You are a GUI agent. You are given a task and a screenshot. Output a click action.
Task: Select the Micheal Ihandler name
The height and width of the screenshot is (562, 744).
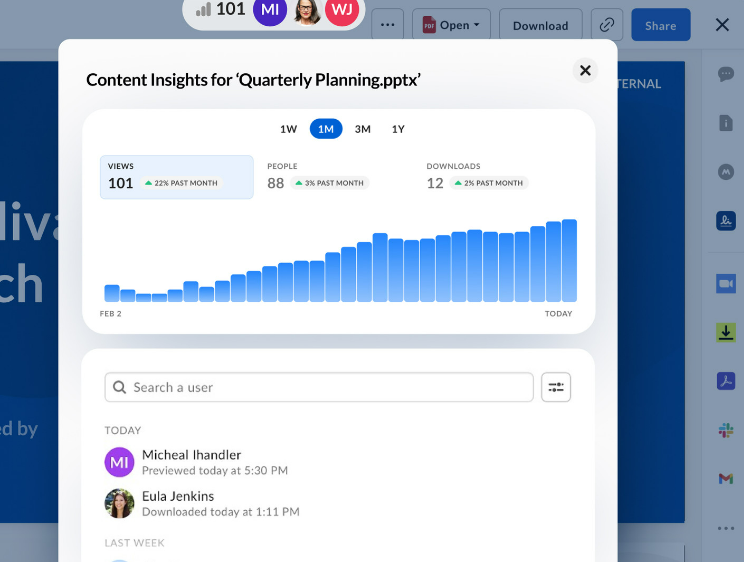(x=192, y=455)
